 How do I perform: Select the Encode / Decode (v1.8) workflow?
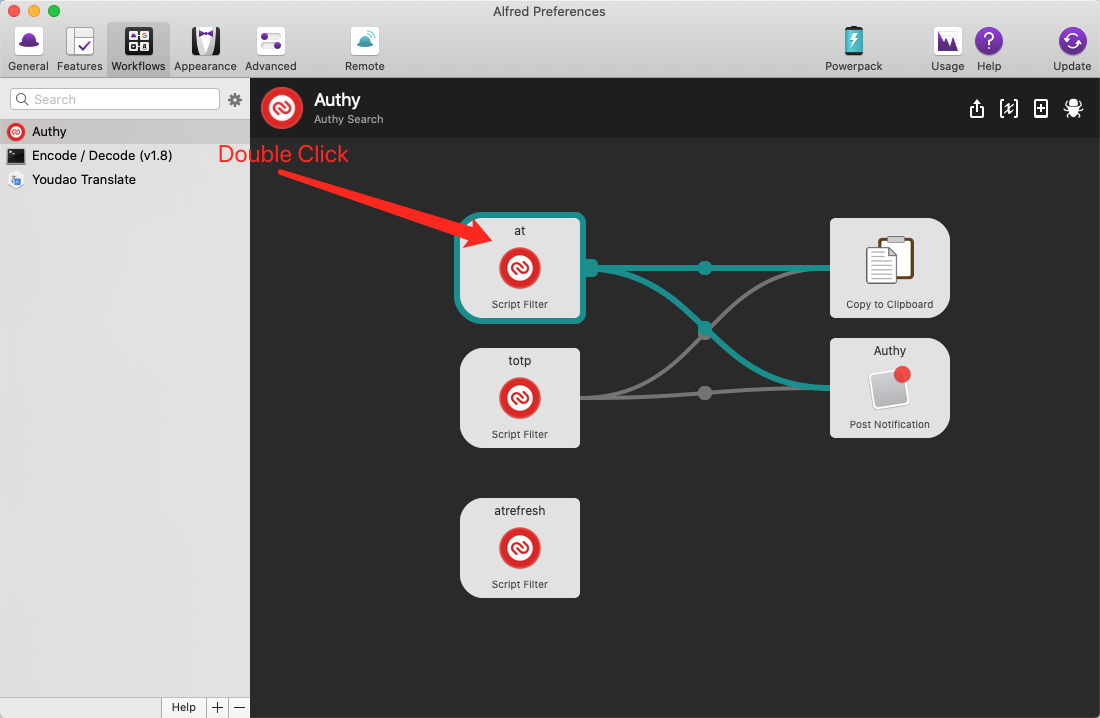pos(125,155)
